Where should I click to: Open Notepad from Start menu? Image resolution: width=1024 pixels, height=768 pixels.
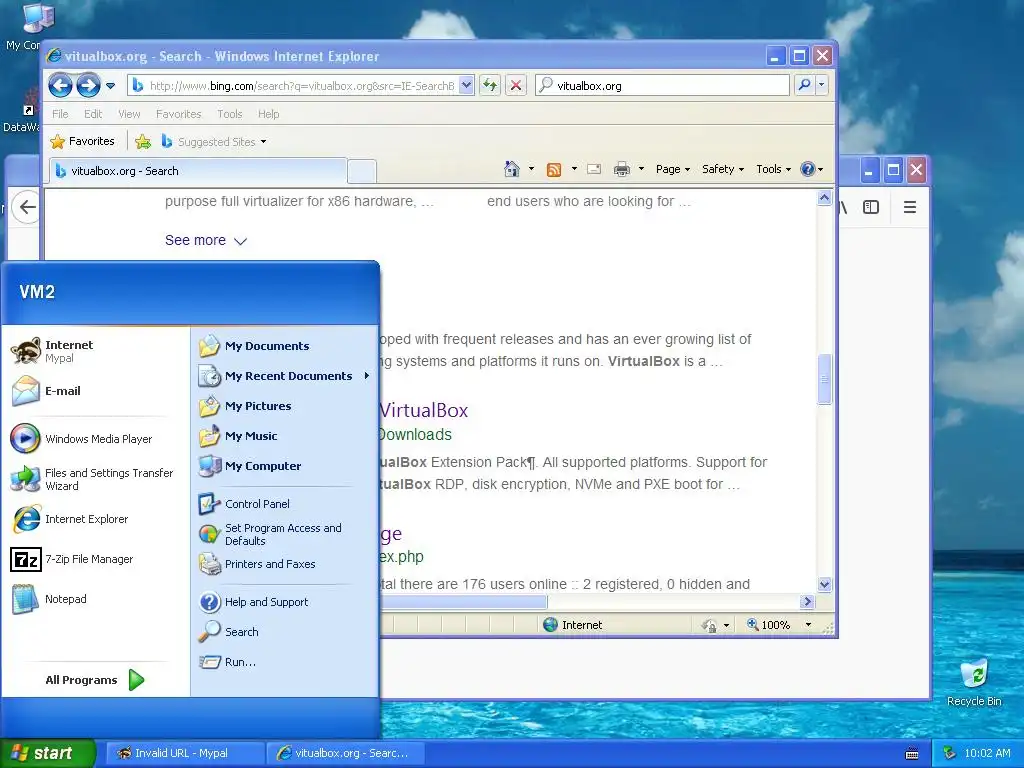(x=97, y=599)
